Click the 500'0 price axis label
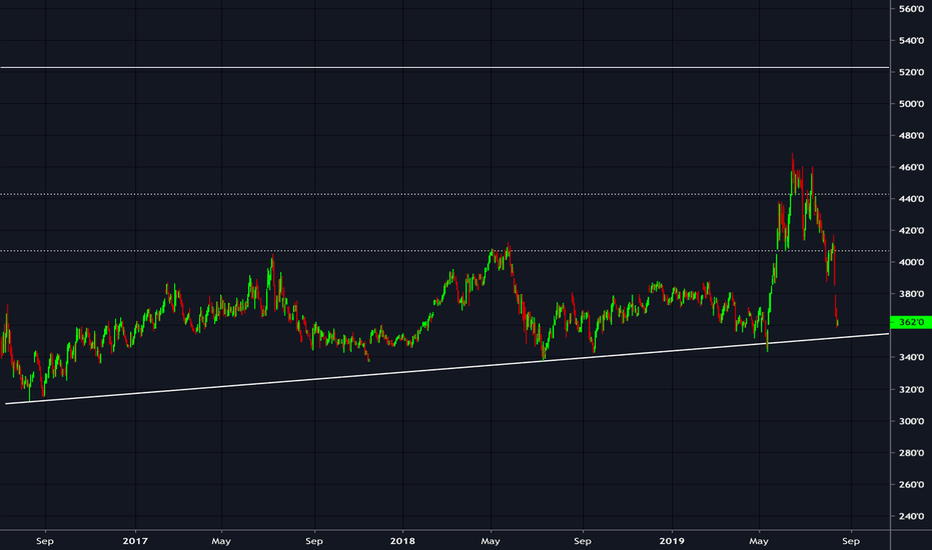The height and width of the screenshot is (550, 932). [x=912, y=103]
